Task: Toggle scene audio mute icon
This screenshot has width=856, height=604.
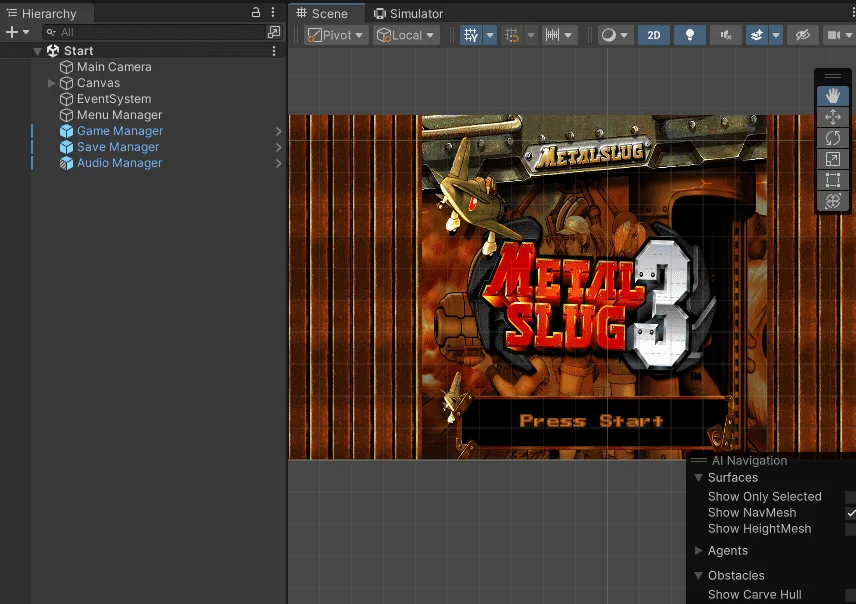Action: click(726, 35)
